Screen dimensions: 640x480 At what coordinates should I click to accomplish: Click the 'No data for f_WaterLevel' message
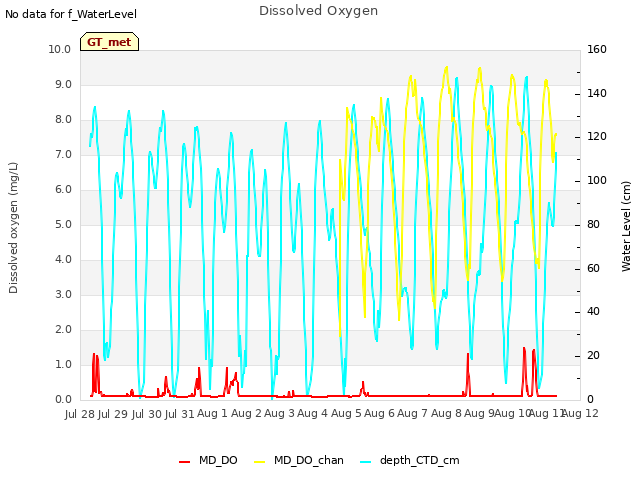71,14
